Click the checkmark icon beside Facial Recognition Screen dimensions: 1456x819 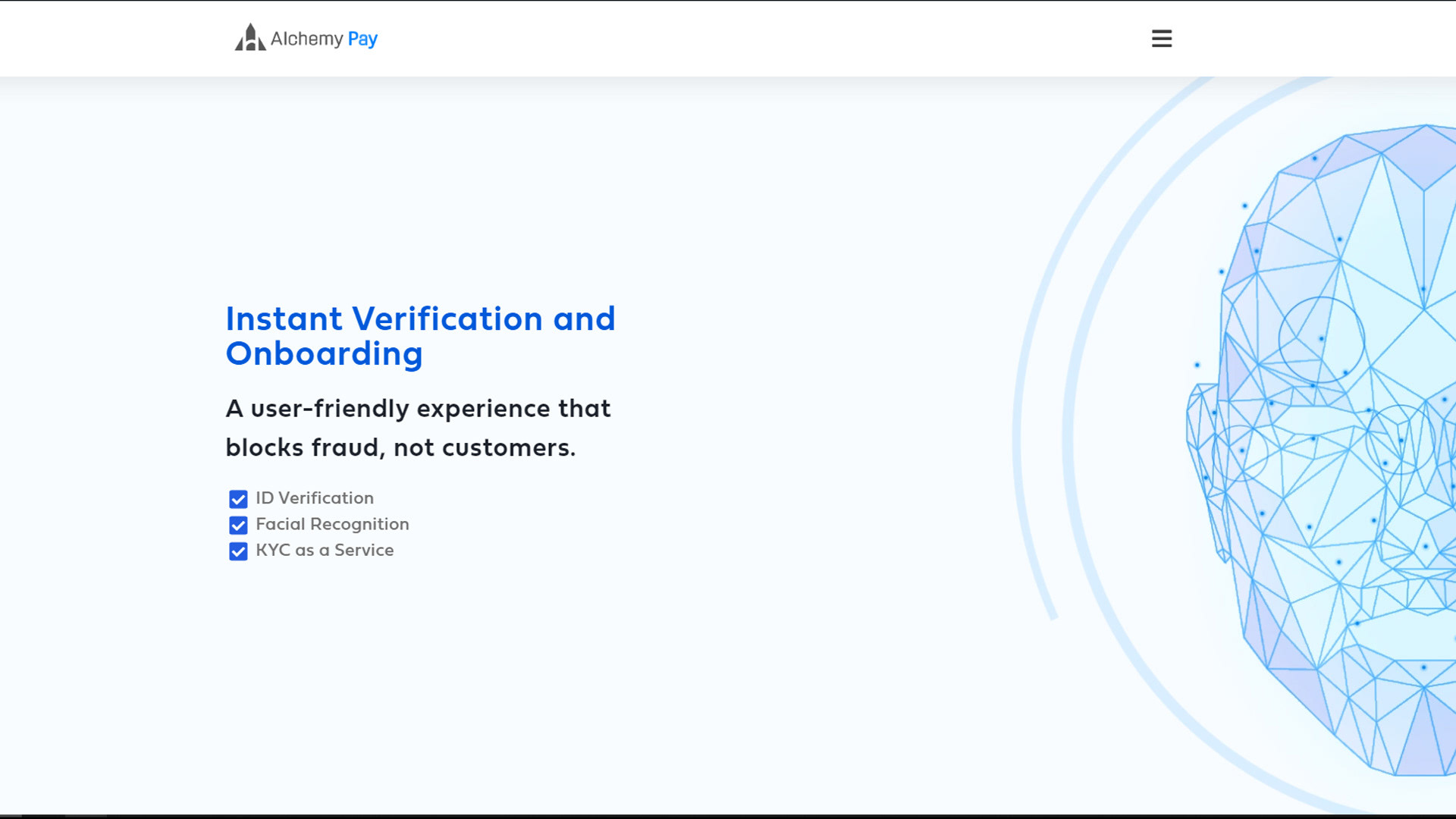coord(238,526)
